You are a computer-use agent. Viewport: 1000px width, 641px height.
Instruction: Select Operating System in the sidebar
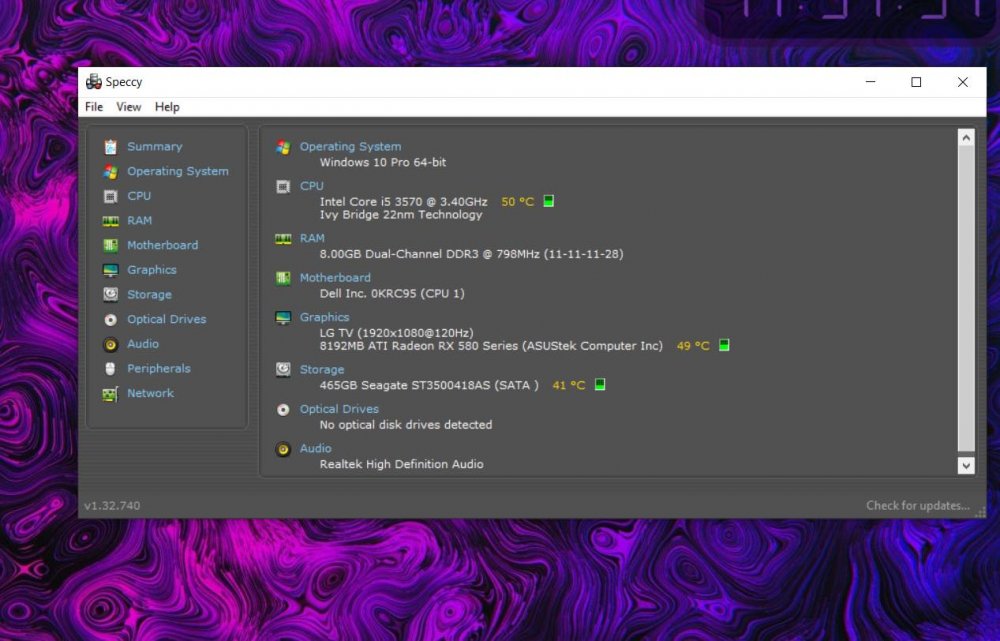(x=177, y=172)
